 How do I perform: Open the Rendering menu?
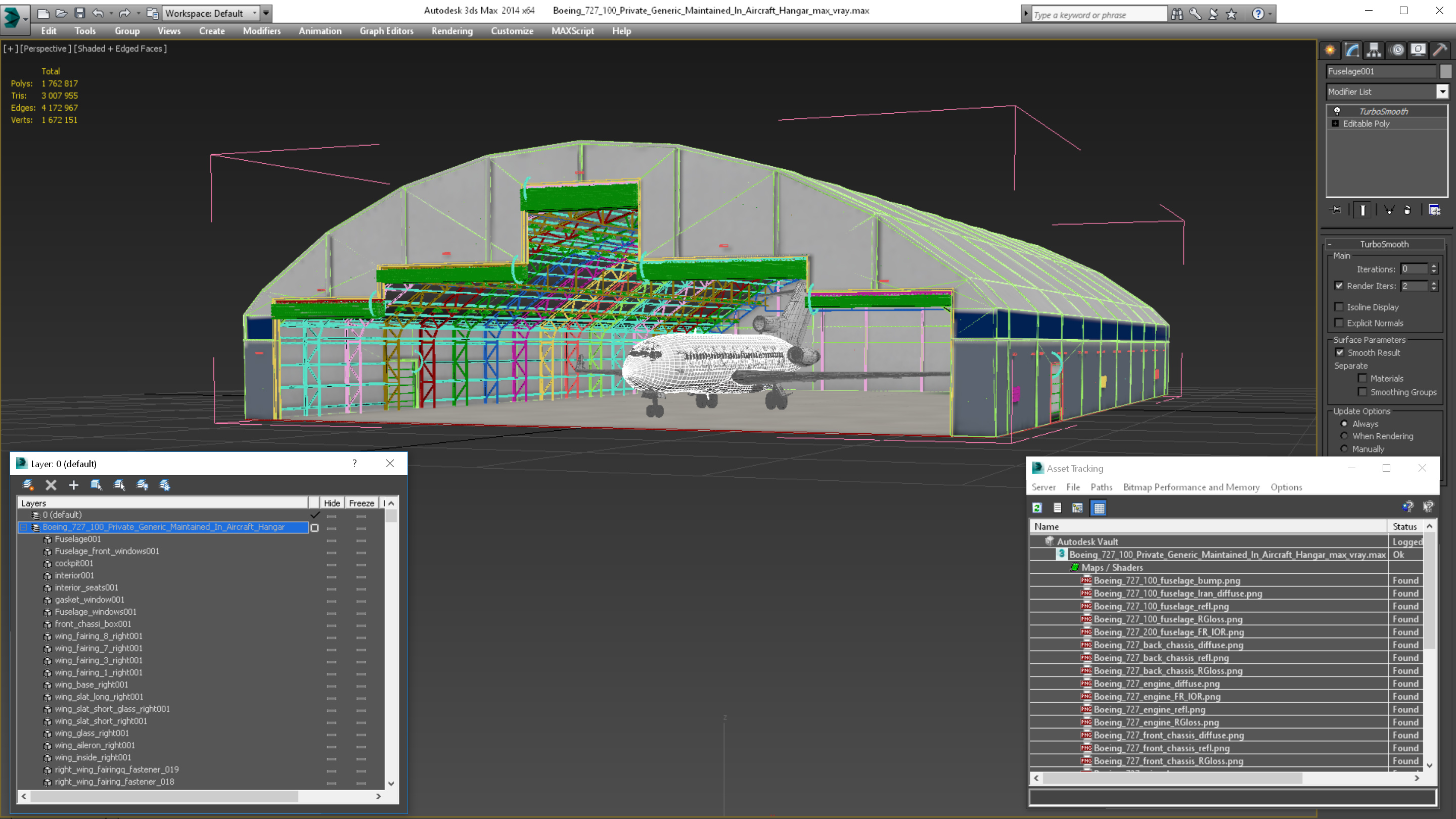click(x=451, y=31)
